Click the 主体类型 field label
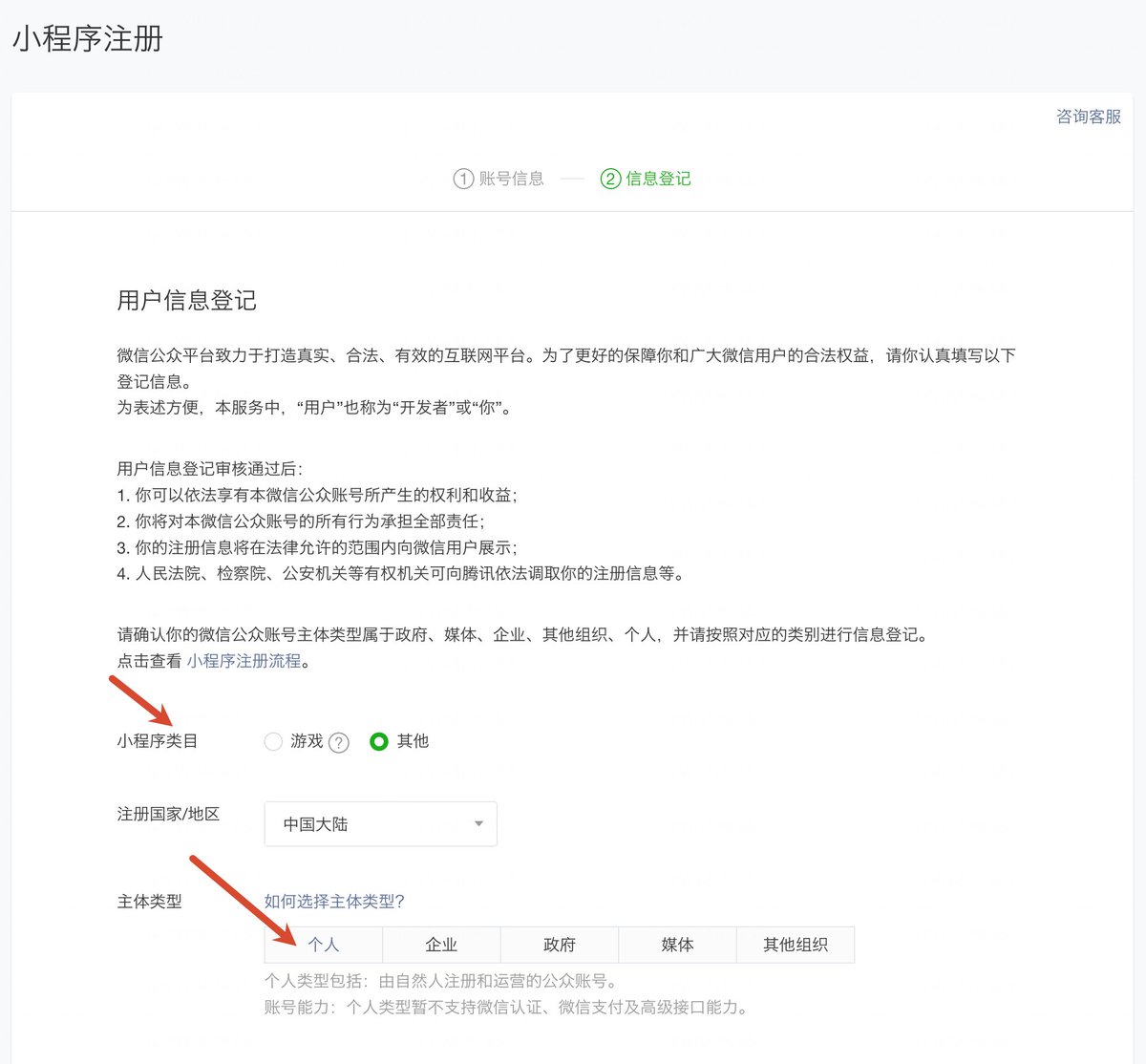Screen dimensions: 1146x1064 pyautogui.click(x=149, y=901)
